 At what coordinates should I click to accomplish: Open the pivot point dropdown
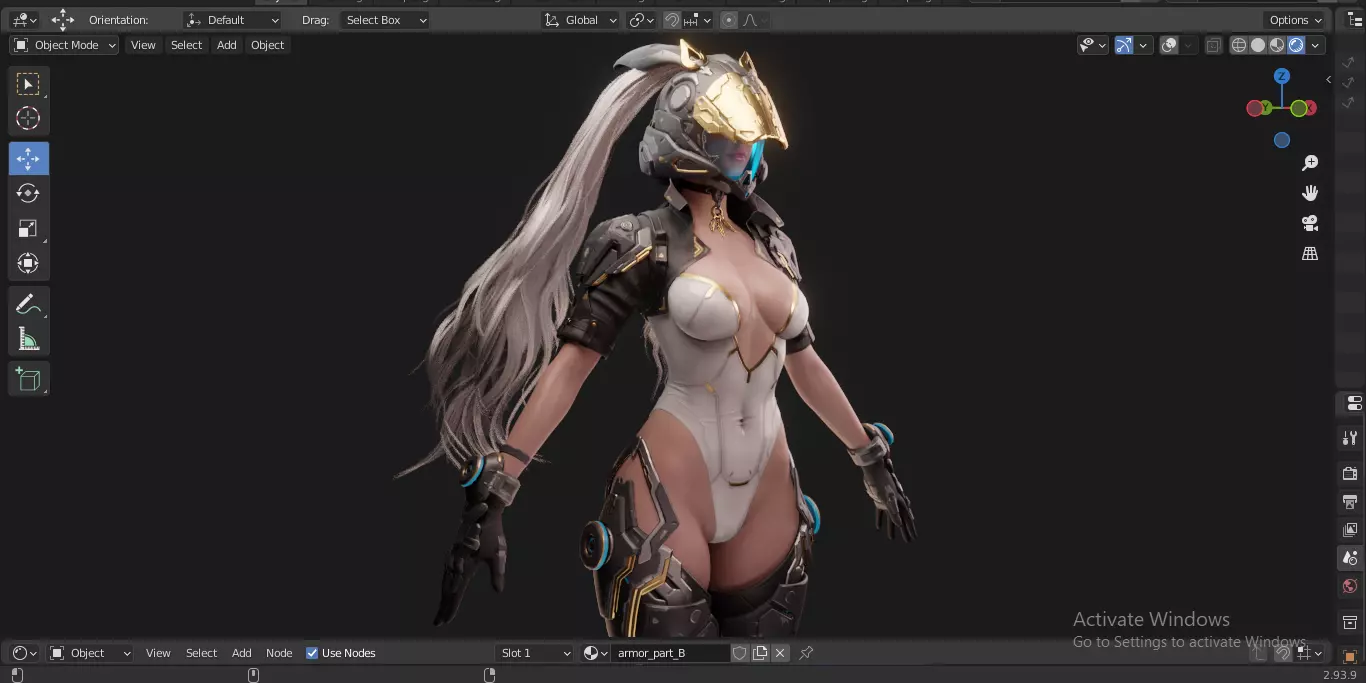[x=641, y=20]
